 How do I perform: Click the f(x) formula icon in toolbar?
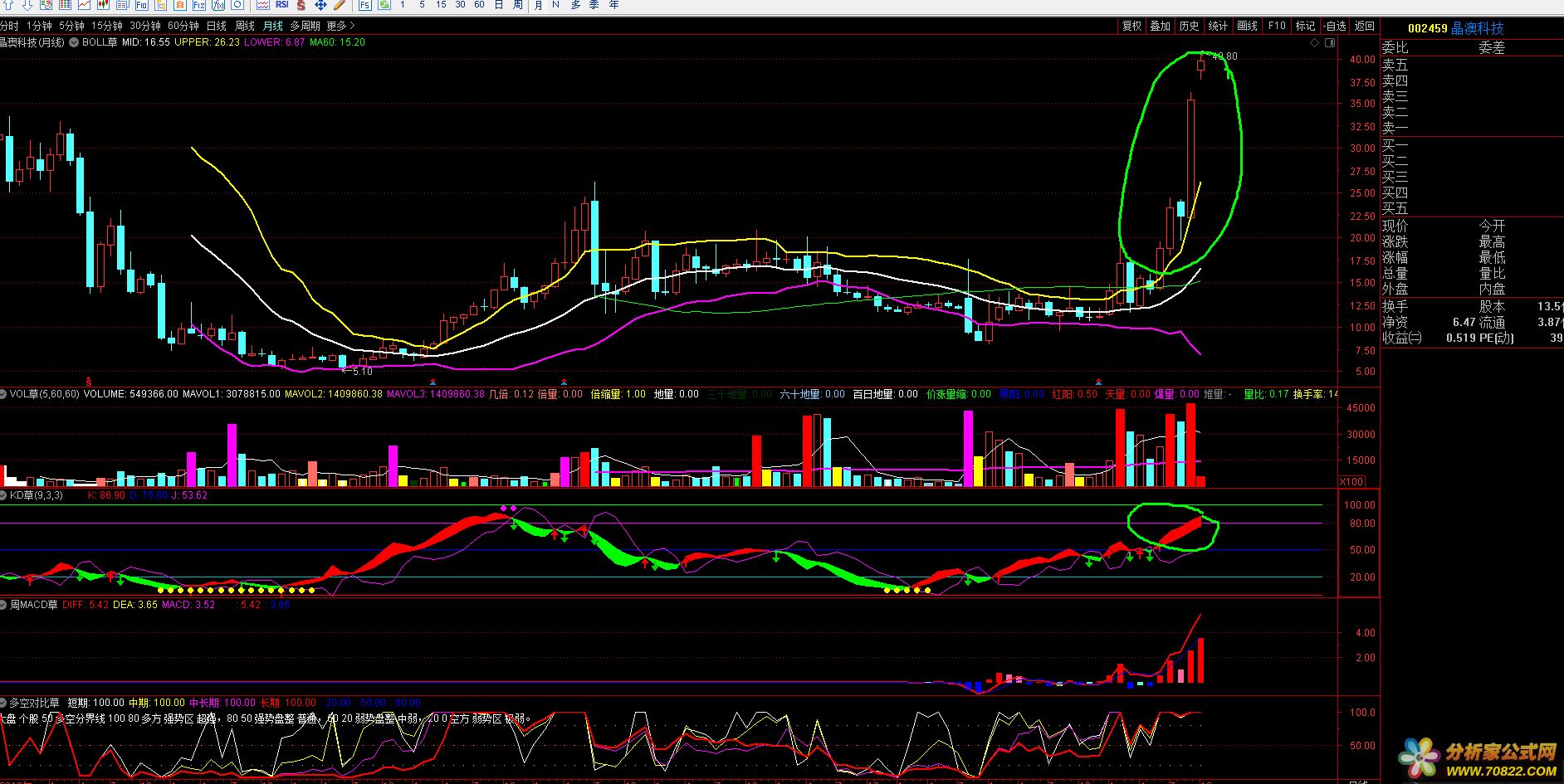tap(218, 5)
